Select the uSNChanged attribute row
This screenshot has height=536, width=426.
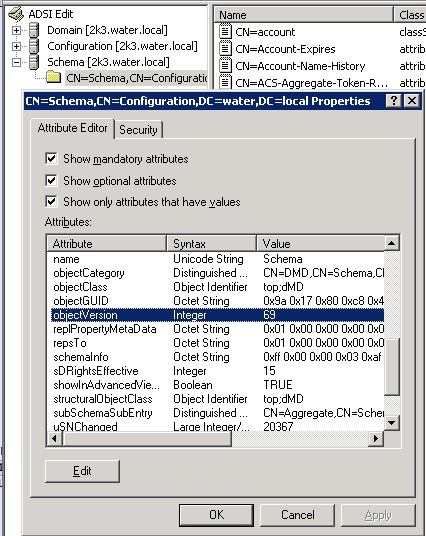217,426
